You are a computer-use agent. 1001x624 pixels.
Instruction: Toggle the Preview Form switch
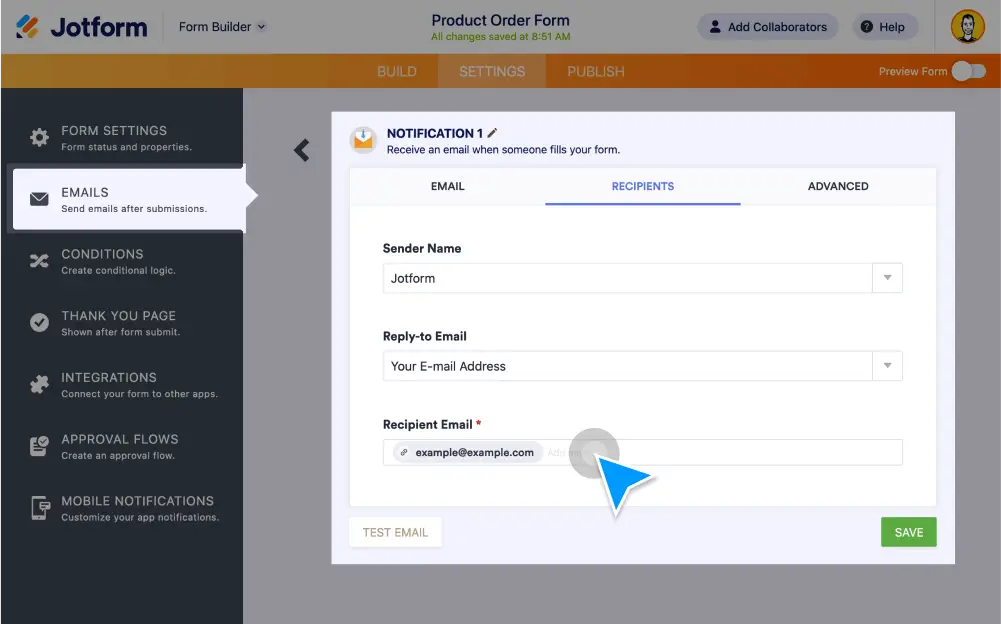967,71
